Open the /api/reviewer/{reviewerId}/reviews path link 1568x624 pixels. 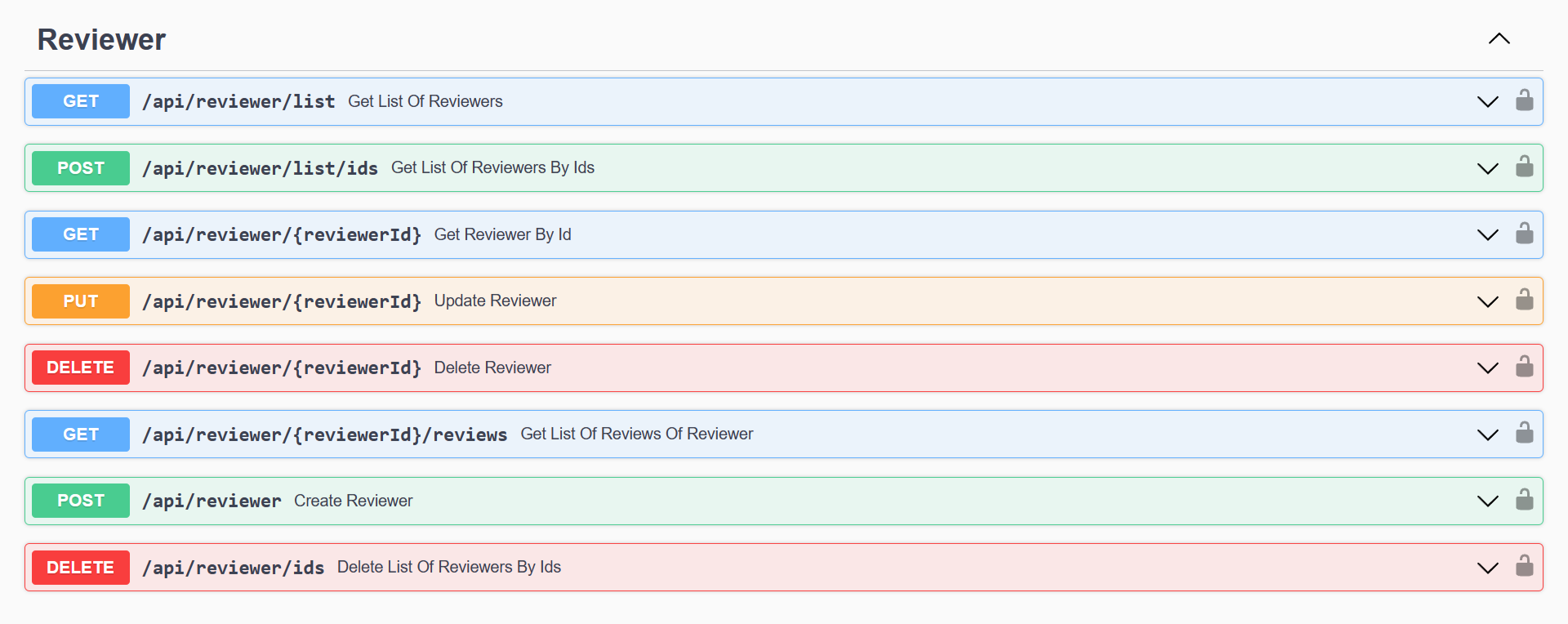tap(325, 435)
